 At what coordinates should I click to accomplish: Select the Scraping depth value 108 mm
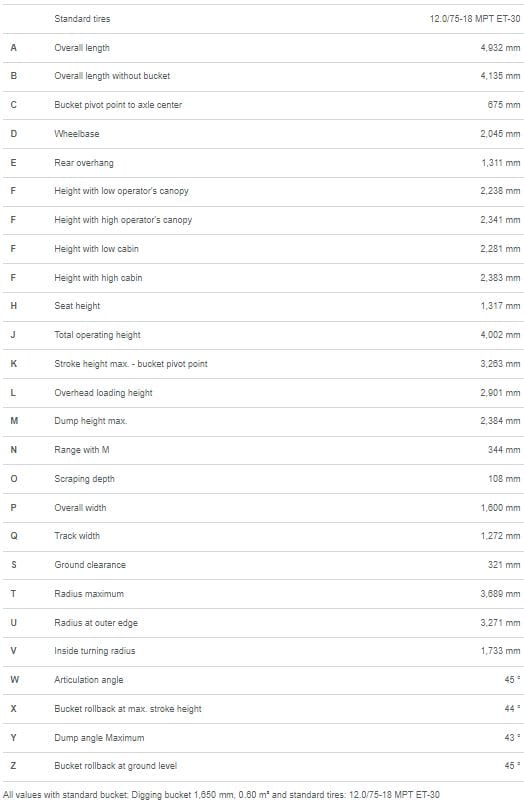pyautogui.click(x=504, y=479)
